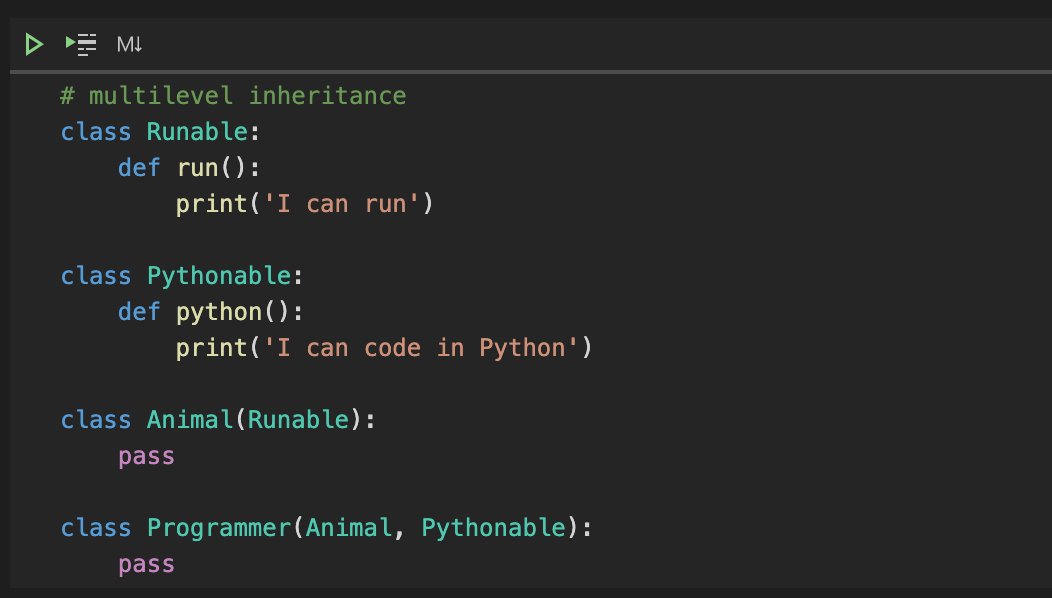
Task: Click the 'def' keyword before run()
Action: point(139,168)
